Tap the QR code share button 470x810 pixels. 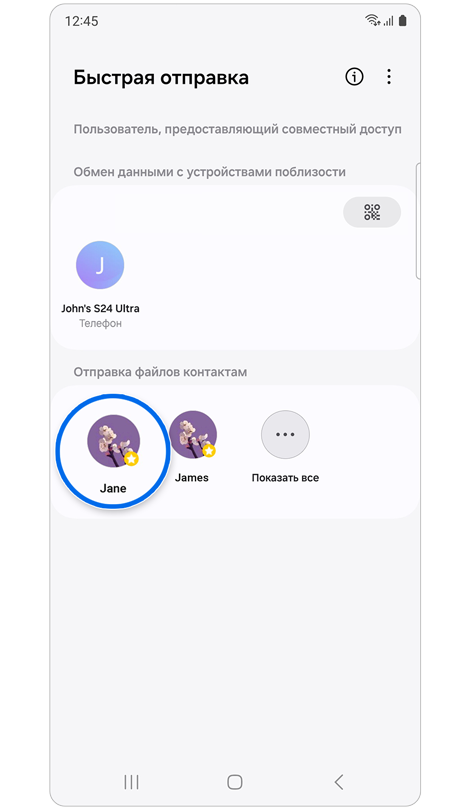372,212
